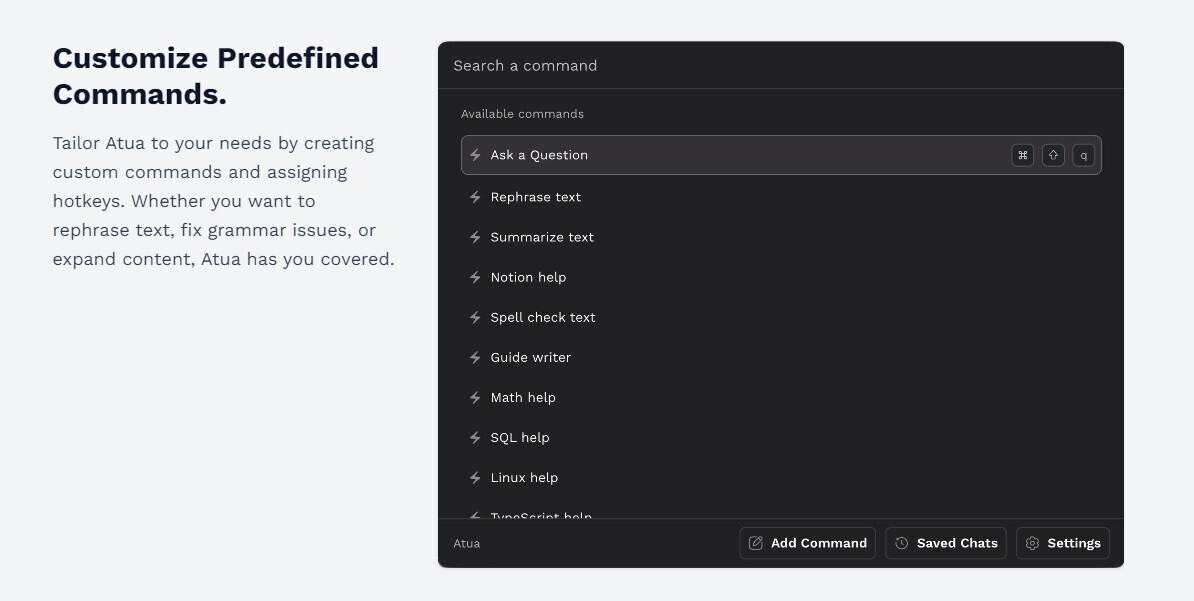Click the lightning icon beside Summarize text

[475, 237]
